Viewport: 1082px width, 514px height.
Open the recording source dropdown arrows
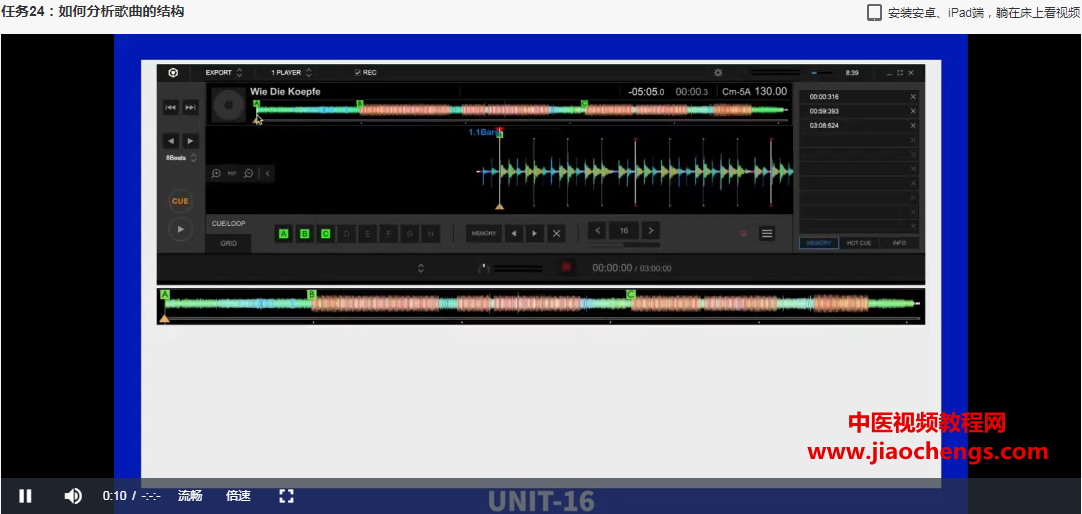coord(421,268)
